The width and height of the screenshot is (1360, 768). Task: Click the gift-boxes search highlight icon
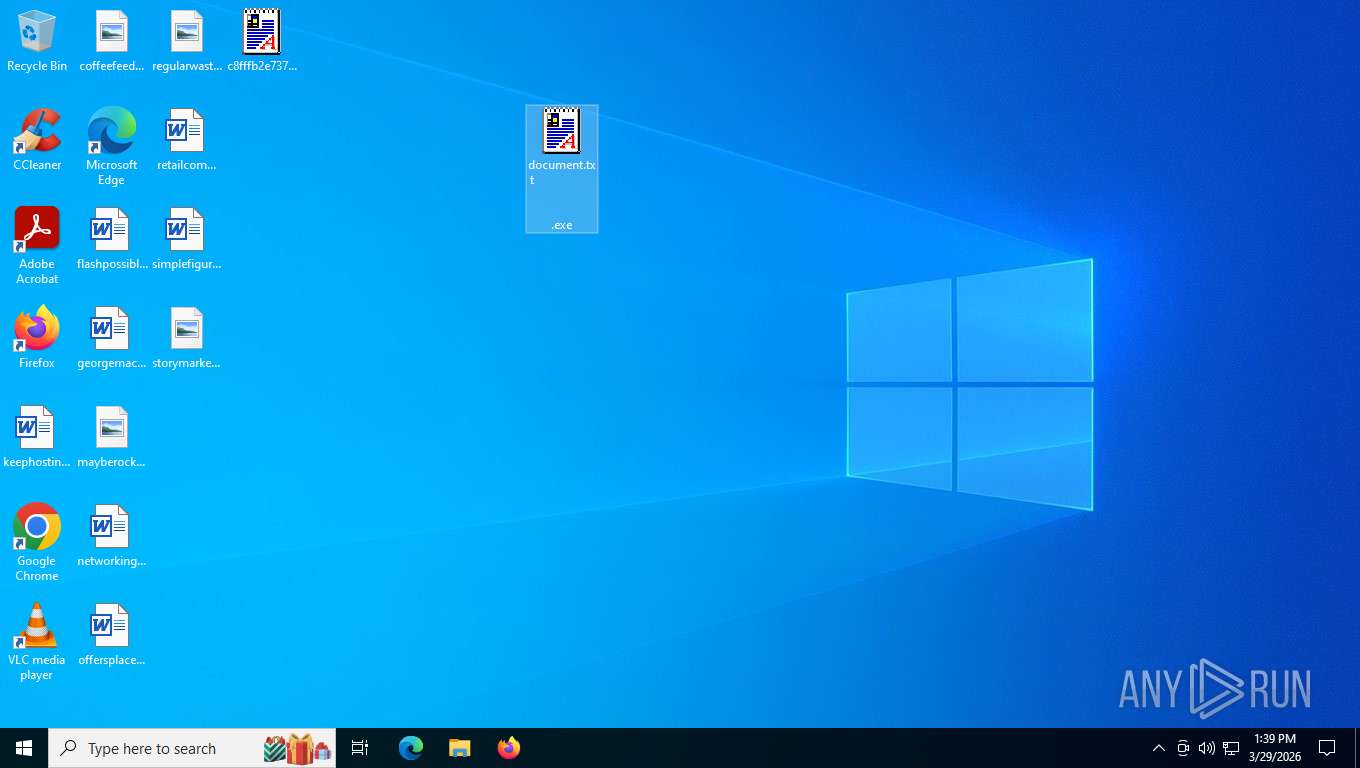tap(298, 748)
